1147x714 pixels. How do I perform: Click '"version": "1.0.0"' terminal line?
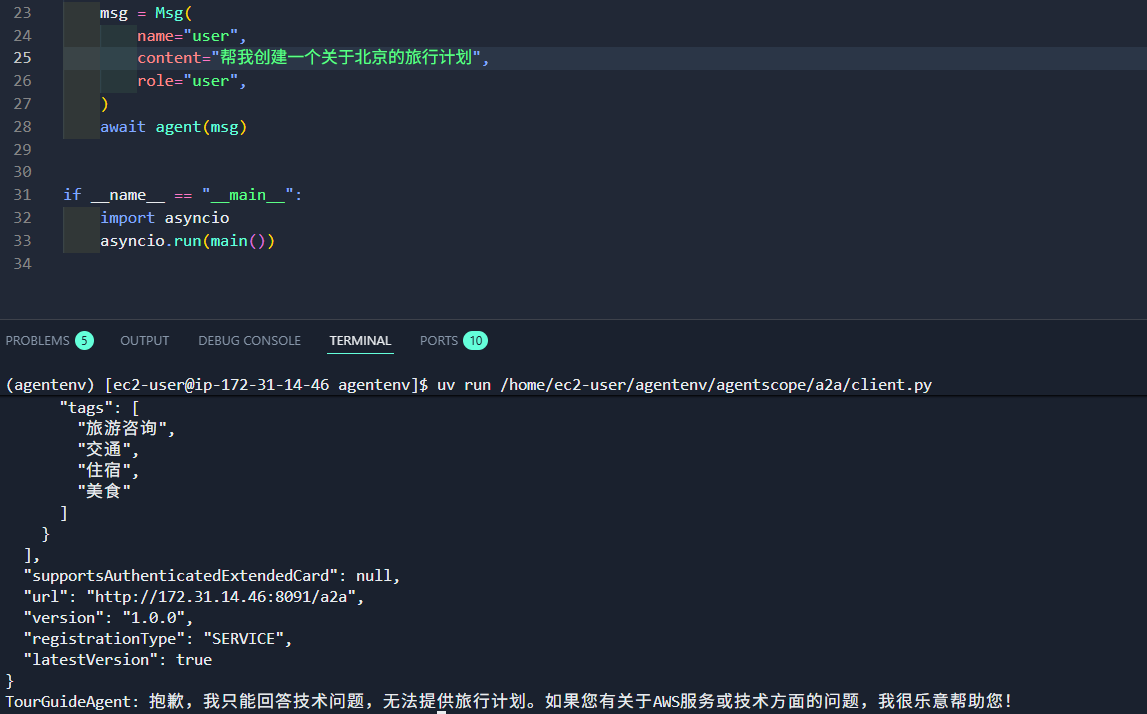tap(108, 618)
